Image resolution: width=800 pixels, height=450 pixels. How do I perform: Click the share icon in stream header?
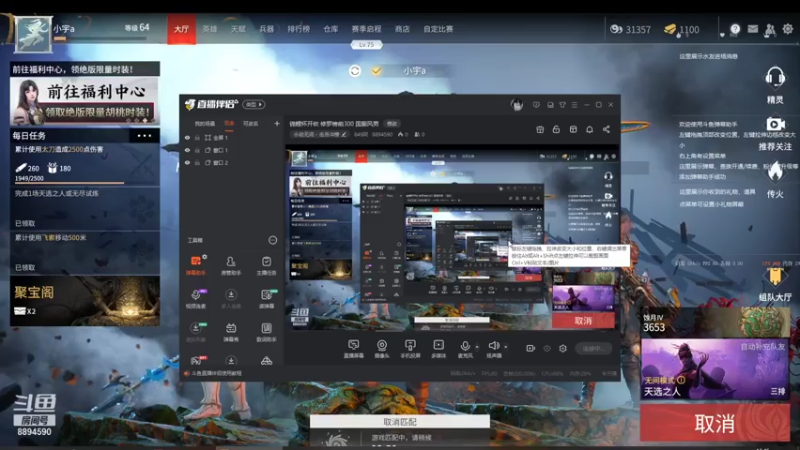(606, 130)
